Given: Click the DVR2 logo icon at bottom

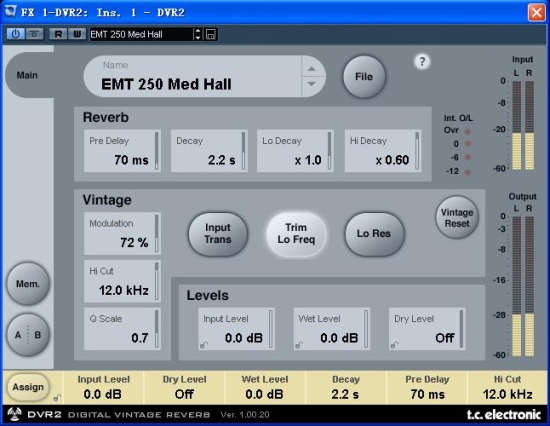Looking at the screenshot, I should click(x=15, y=414).
